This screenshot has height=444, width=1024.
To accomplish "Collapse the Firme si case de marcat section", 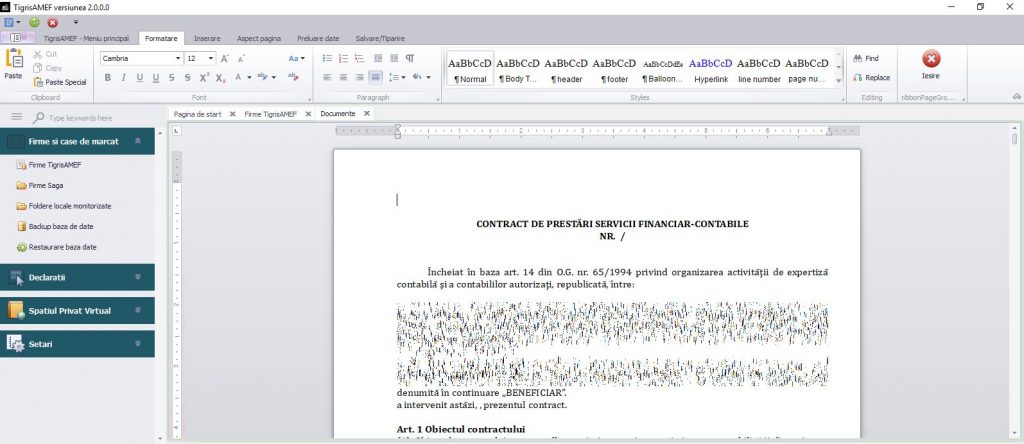I will coord(137,140).
